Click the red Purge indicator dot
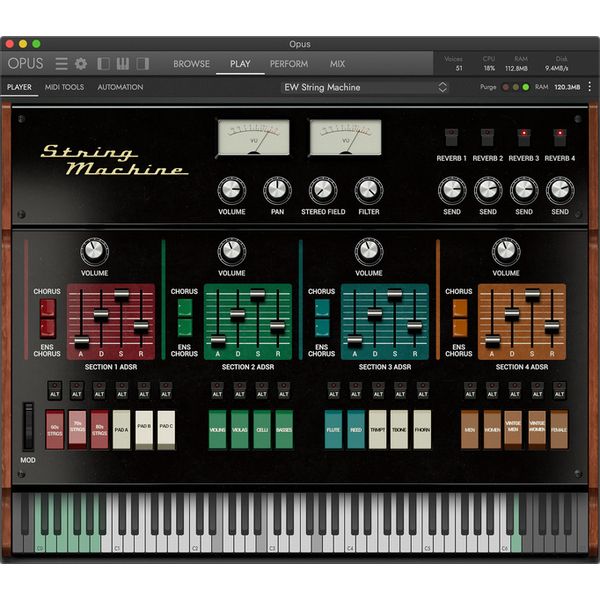 tap(505, 87)
